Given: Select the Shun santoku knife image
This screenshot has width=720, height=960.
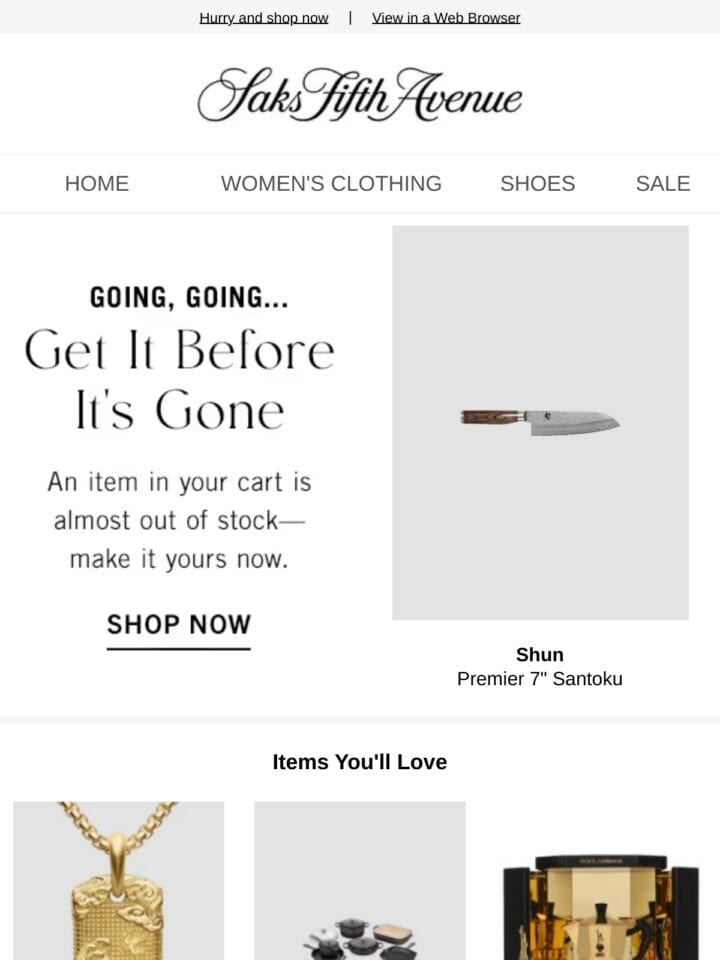Looking at the screenshot, I should tap(540, 422).
